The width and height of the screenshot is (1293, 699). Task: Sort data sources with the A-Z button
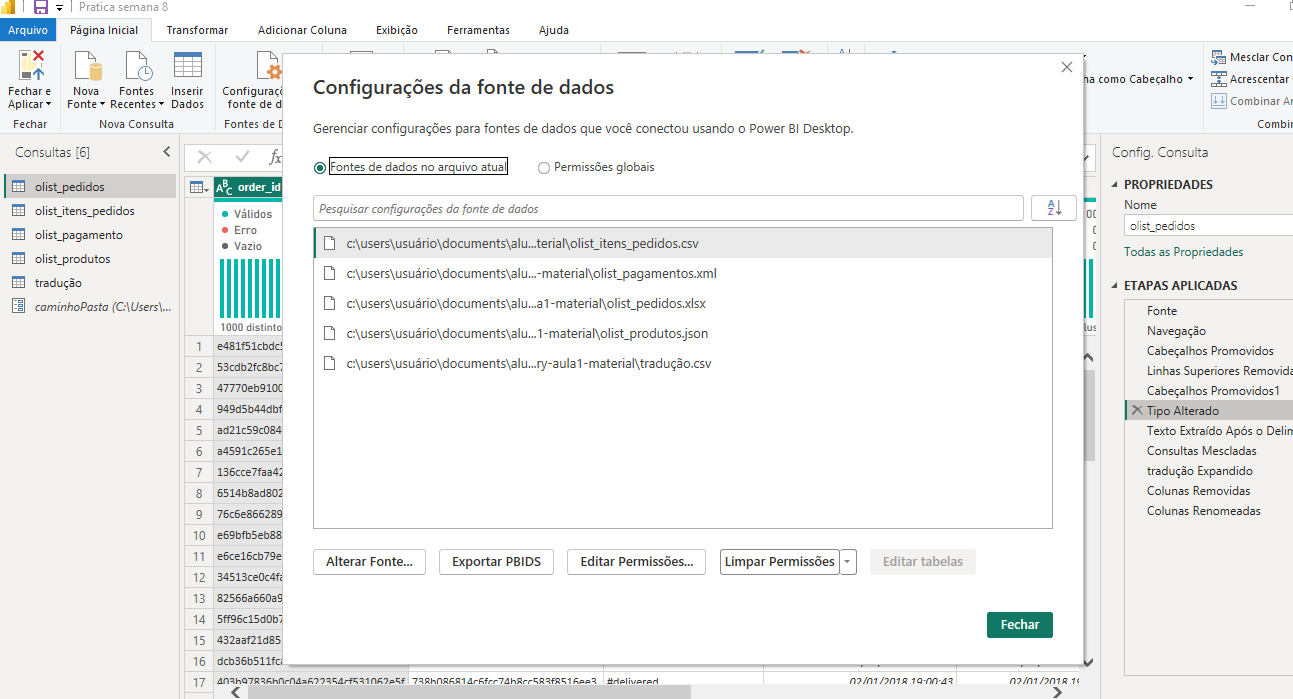click(x=1054, y=208)
